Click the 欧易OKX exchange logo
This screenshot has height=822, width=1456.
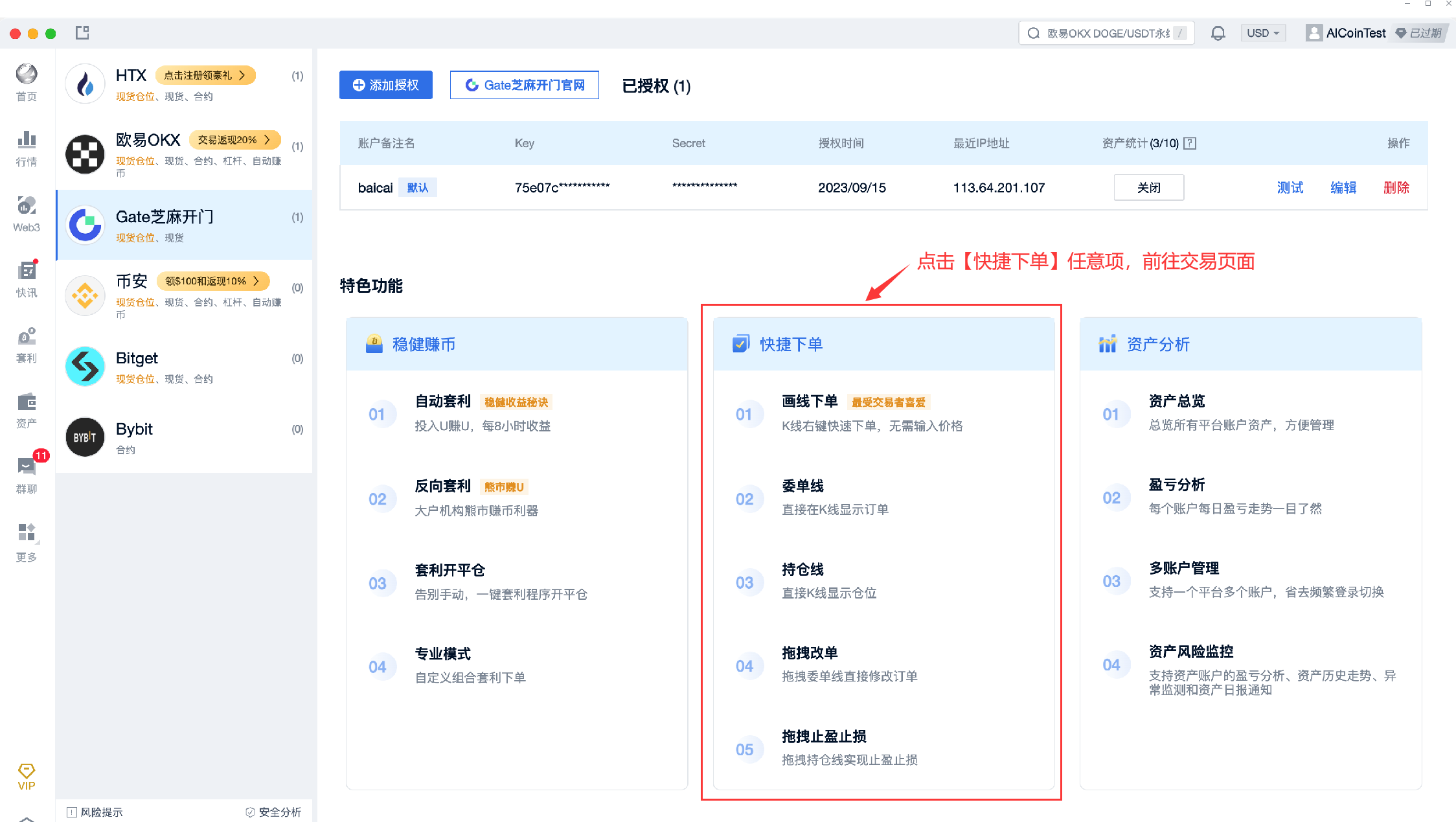pyautogui.click(x=85, y=154)
